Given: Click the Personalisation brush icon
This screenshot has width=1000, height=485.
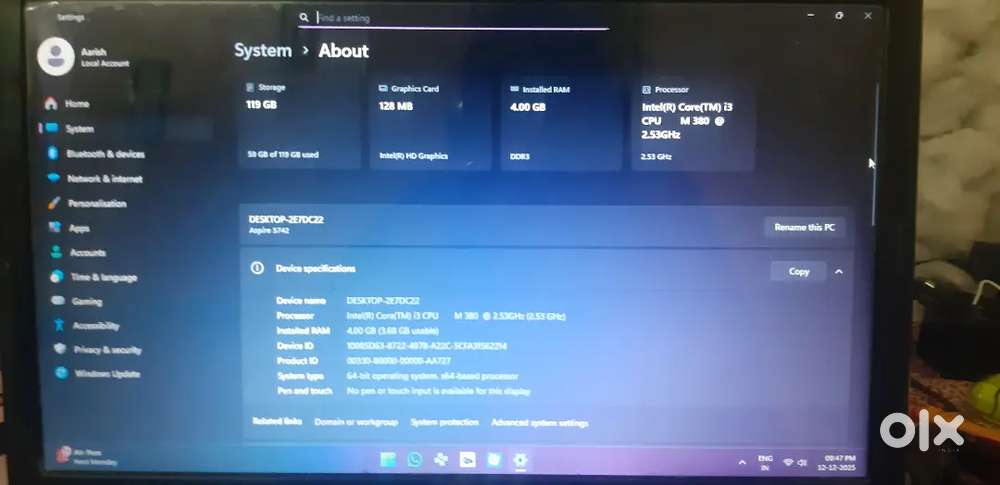Looking at the screenshot, I should coord(55,203).
